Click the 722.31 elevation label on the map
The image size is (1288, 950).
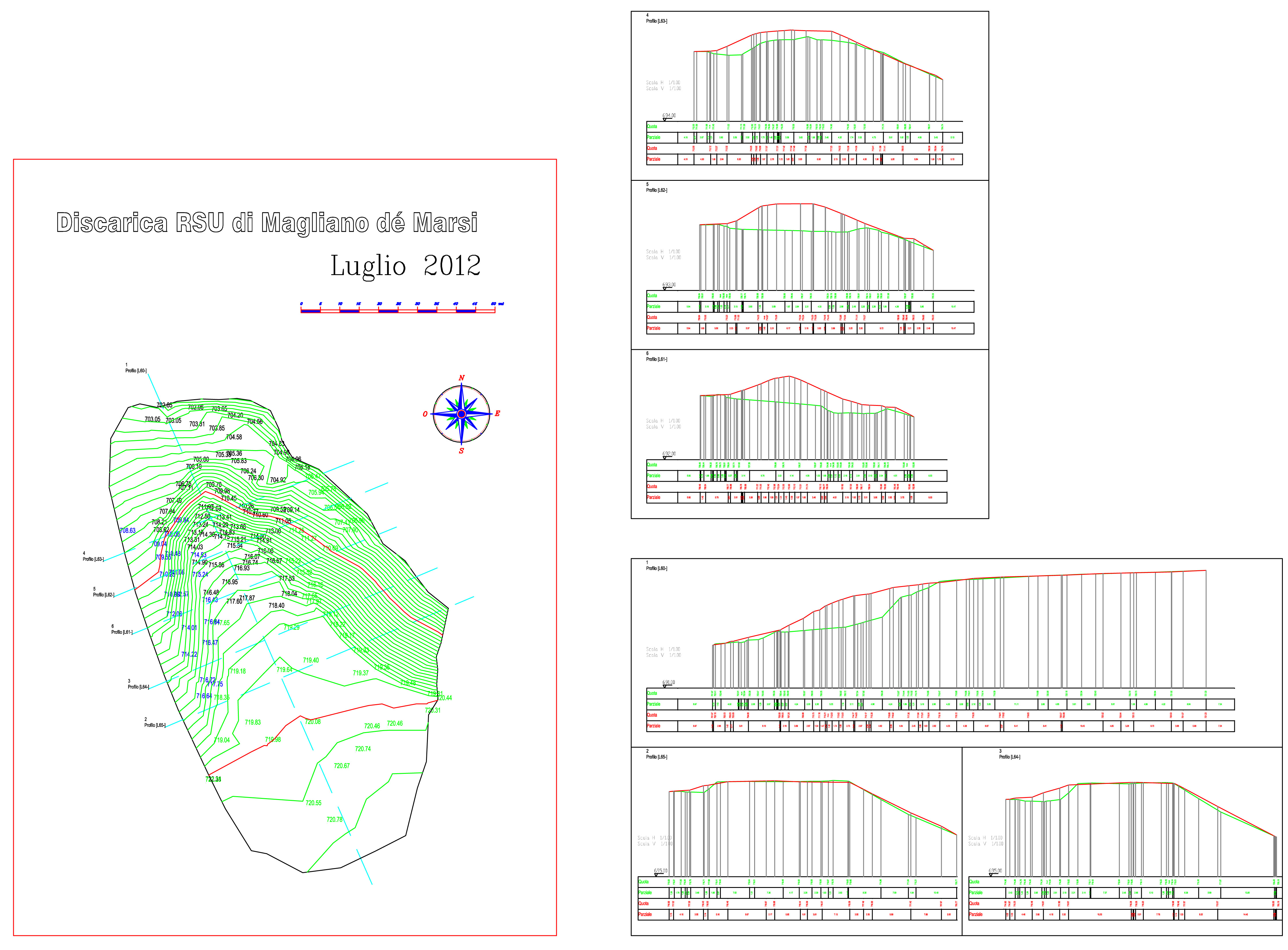point(213,779)
